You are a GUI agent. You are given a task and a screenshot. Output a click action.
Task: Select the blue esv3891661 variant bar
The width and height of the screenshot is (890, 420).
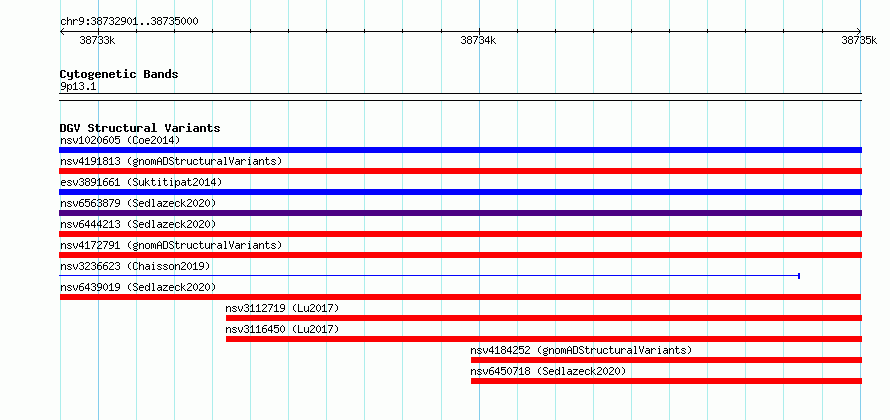tap(460, 192)
